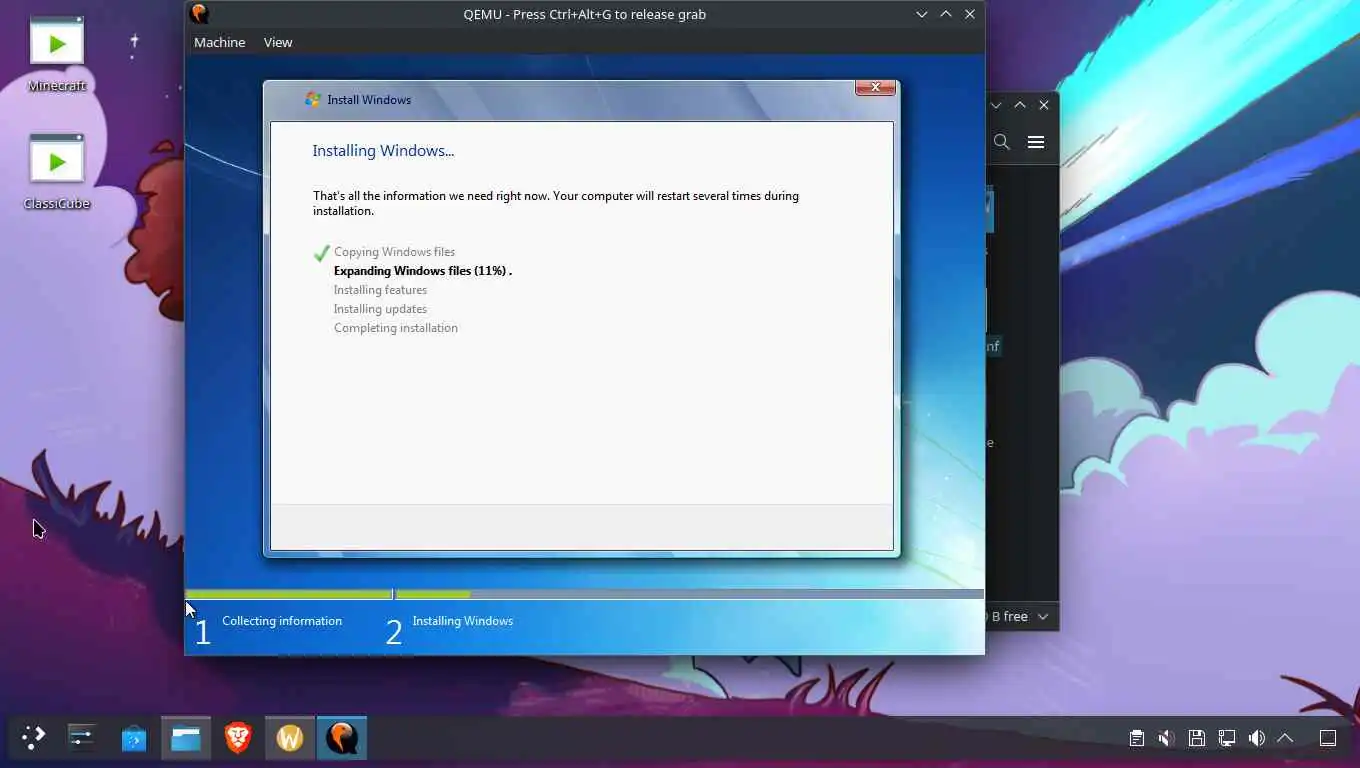
Task: Open the audio volume tray icon
Action: tap(1256, 738)
